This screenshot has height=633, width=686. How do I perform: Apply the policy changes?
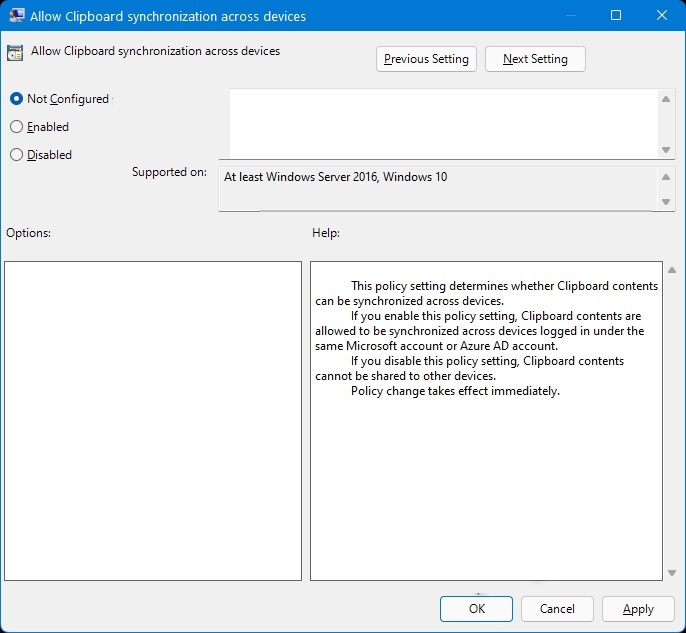[x=638, y=609]
